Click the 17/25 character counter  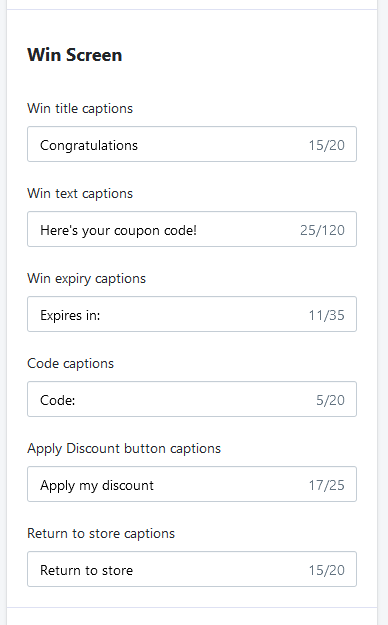327,485
